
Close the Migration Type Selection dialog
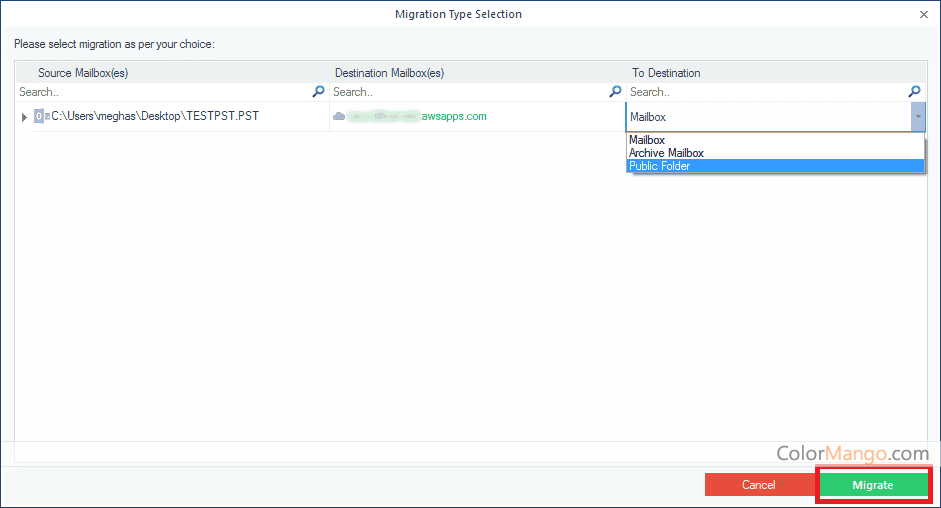point(922,15)
